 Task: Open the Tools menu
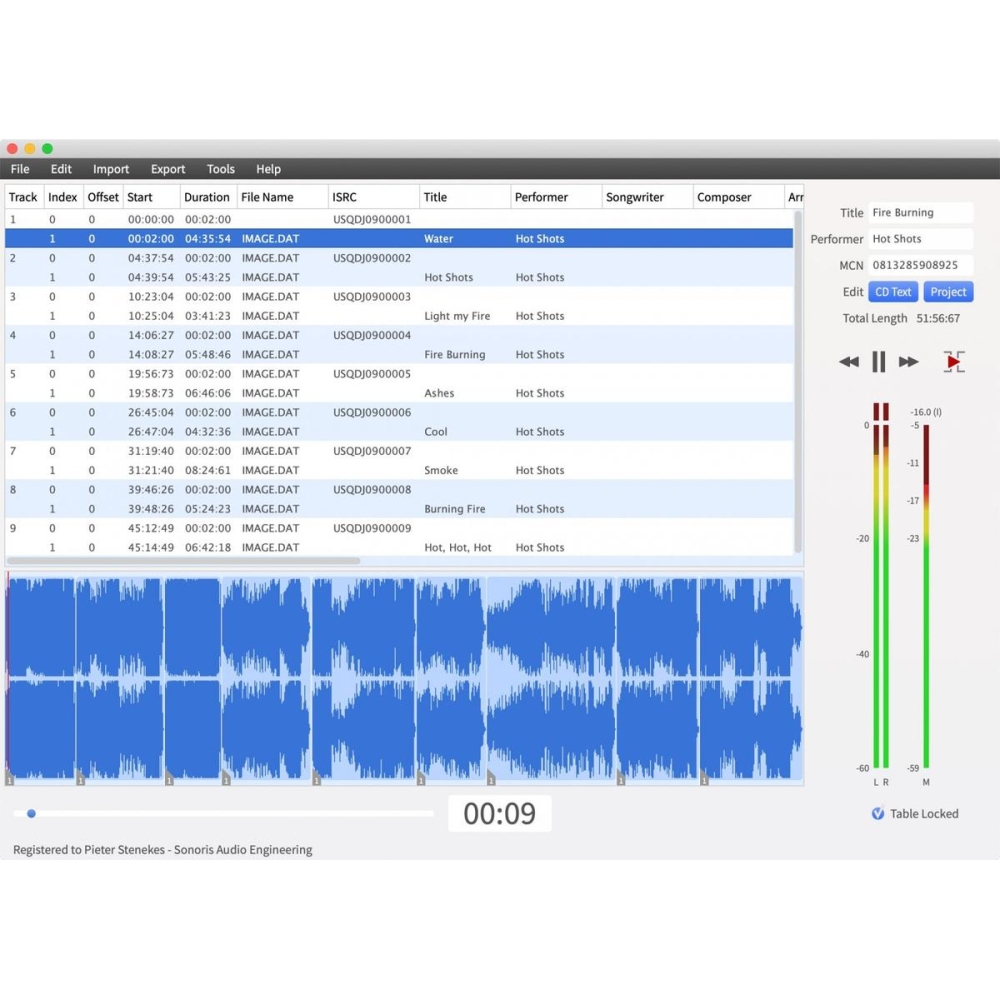point(220,169)
